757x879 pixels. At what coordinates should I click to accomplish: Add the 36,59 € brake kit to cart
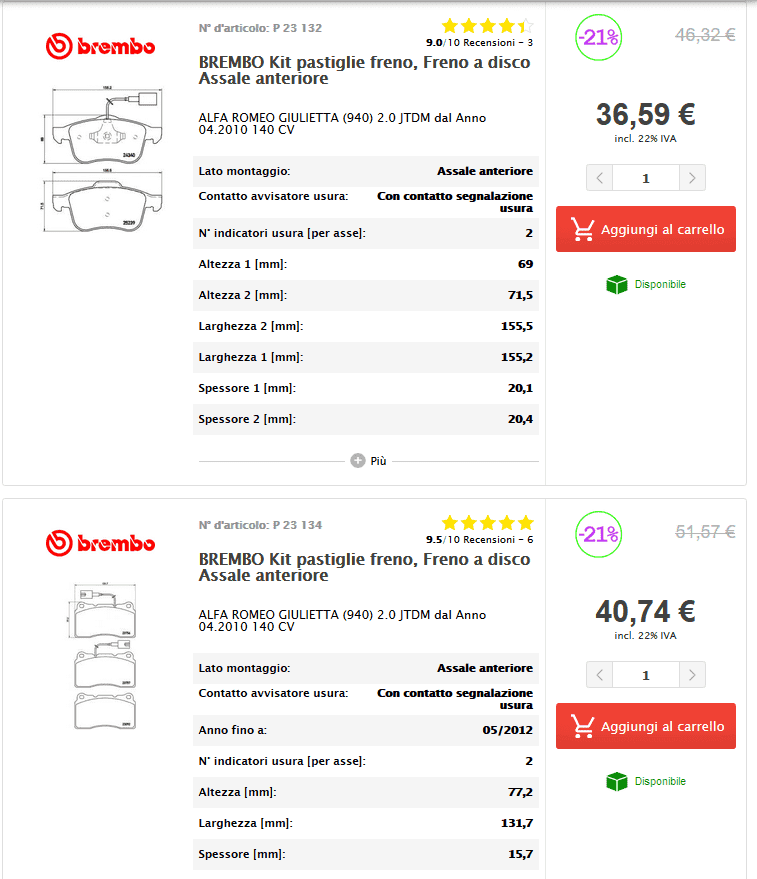click(646, 229)
